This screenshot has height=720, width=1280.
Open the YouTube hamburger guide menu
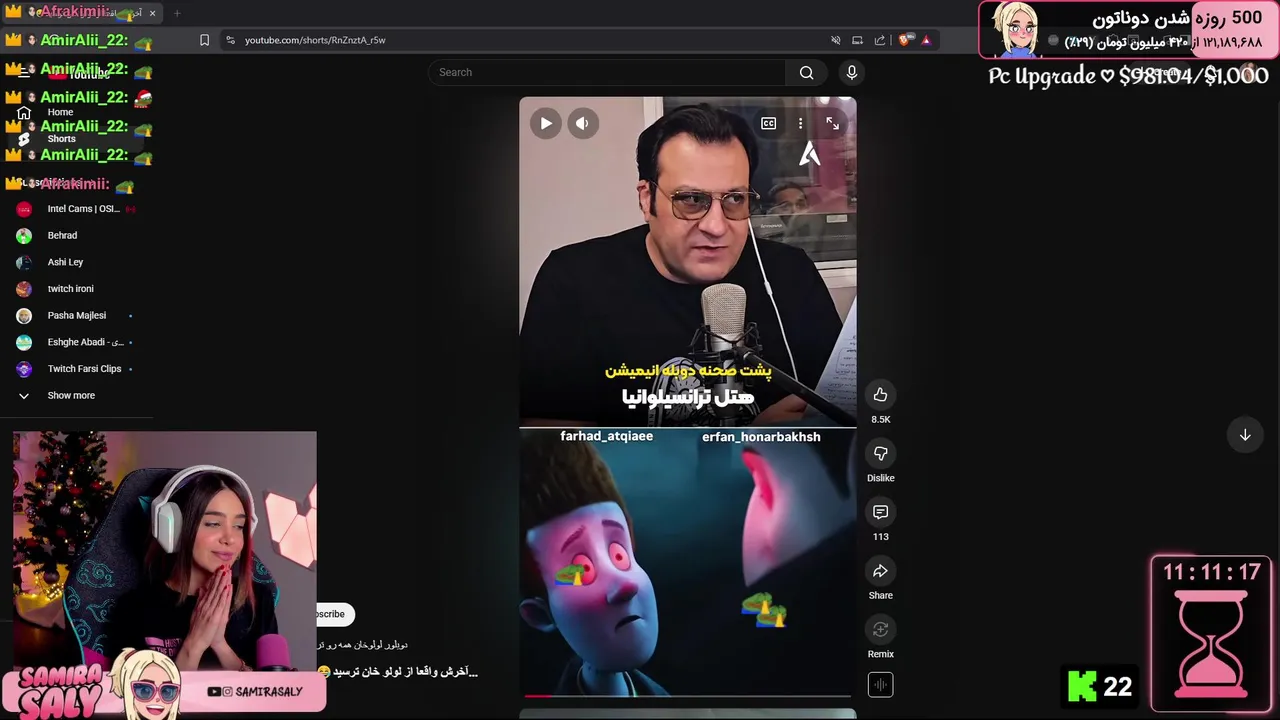(24, 73)
